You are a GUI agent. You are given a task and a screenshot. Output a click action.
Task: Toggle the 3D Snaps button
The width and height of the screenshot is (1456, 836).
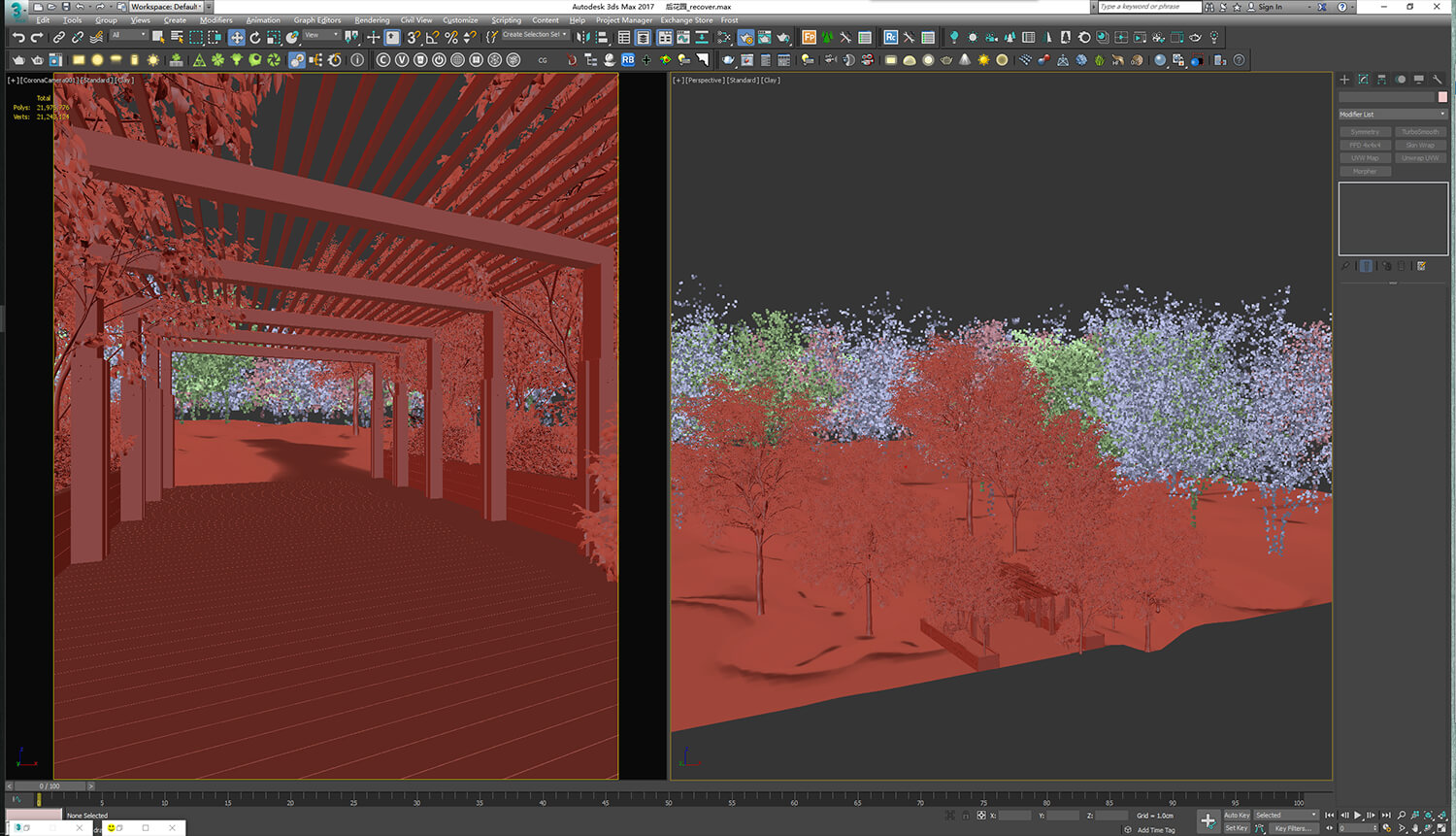click(x=414, y=37)
